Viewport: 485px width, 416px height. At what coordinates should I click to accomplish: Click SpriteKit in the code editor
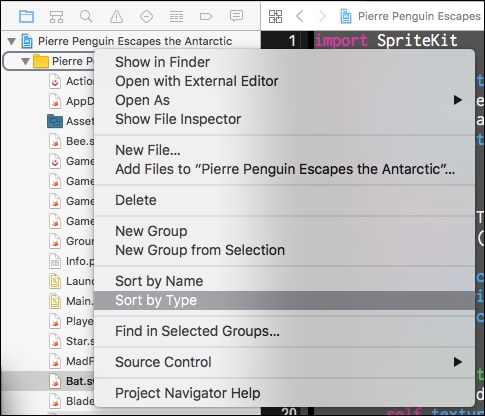click(x=417, y=41)
